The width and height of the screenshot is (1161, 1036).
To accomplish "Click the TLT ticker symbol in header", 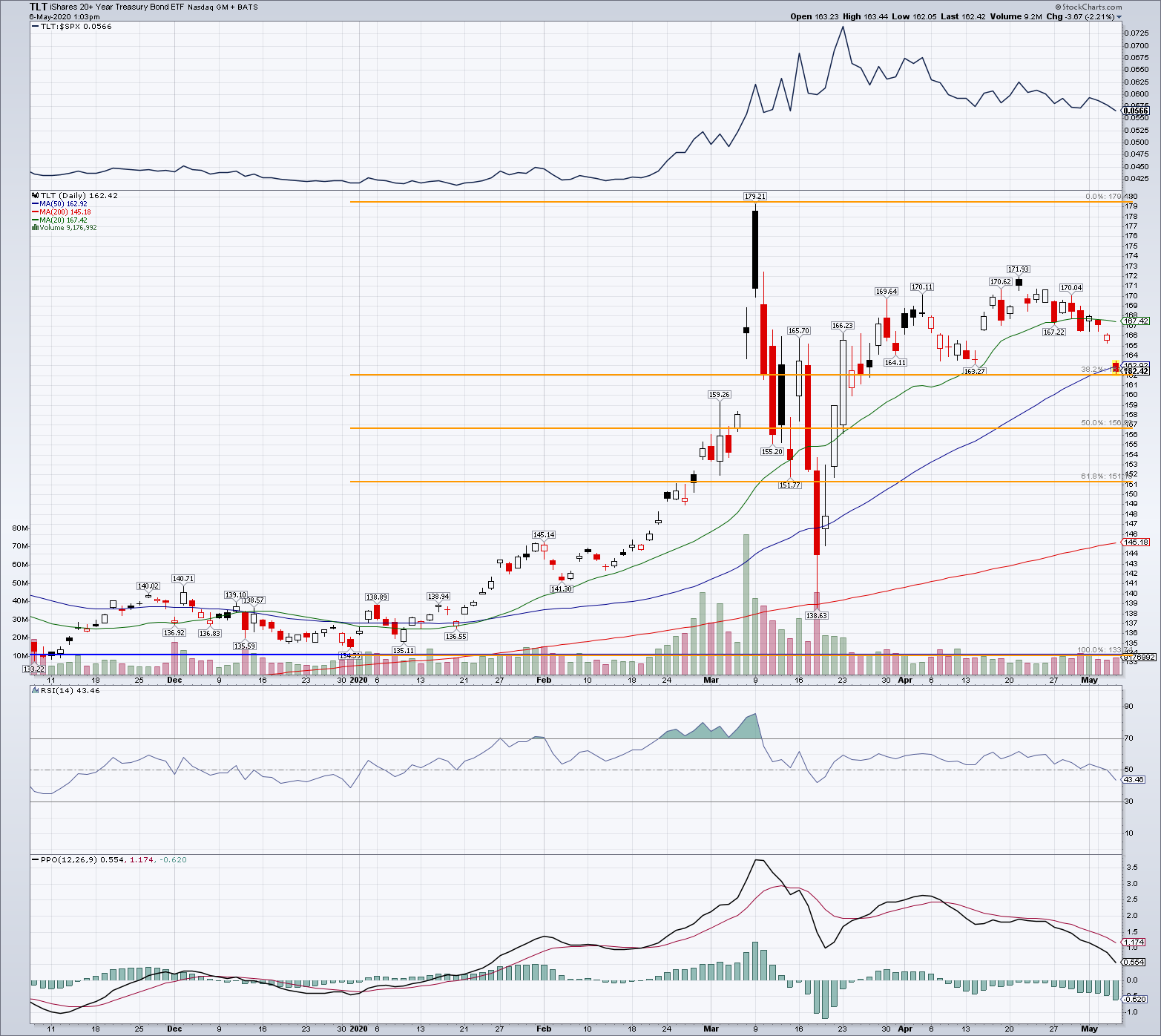I will click(38, 7).
